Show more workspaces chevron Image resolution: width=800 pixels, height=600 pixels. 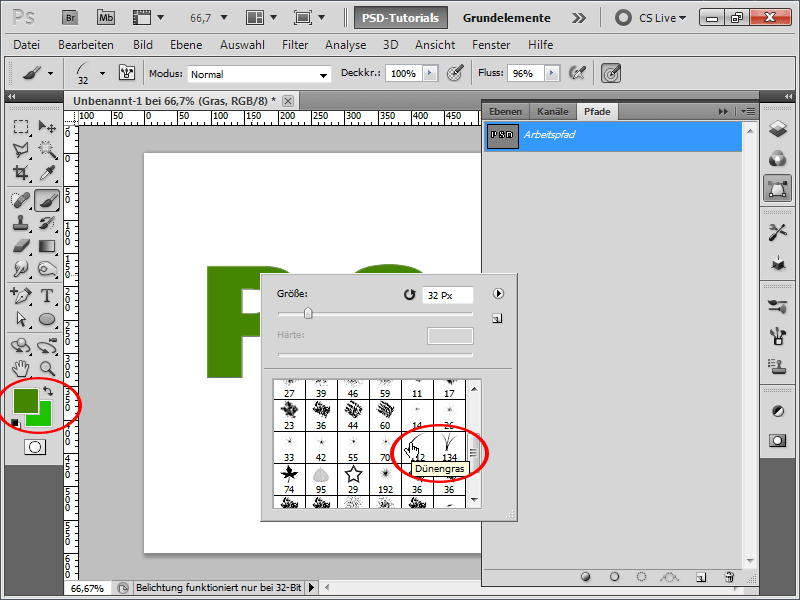click(x=579, y=18)
